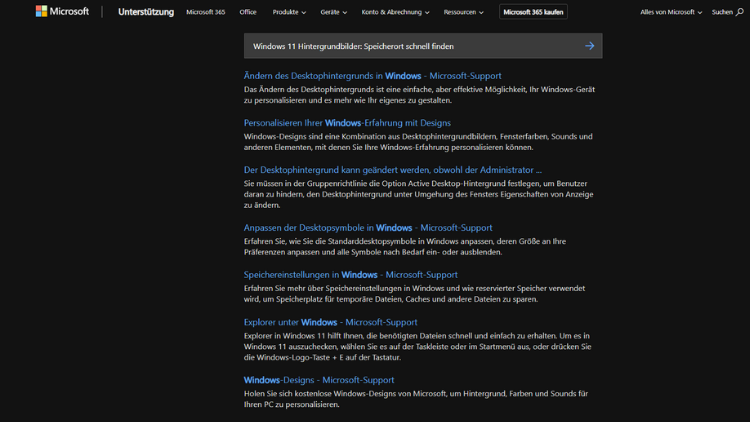The height and width of the screenshot is (422, 750).
Task: Expand the Produkte dropdown
Action: tap(289, 12)
